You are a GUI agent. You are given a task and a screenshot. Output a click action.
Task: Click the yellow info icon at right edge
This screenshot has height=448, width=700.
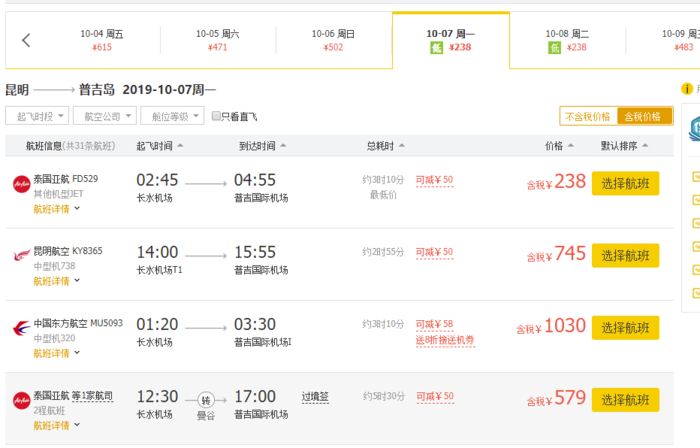687,89
